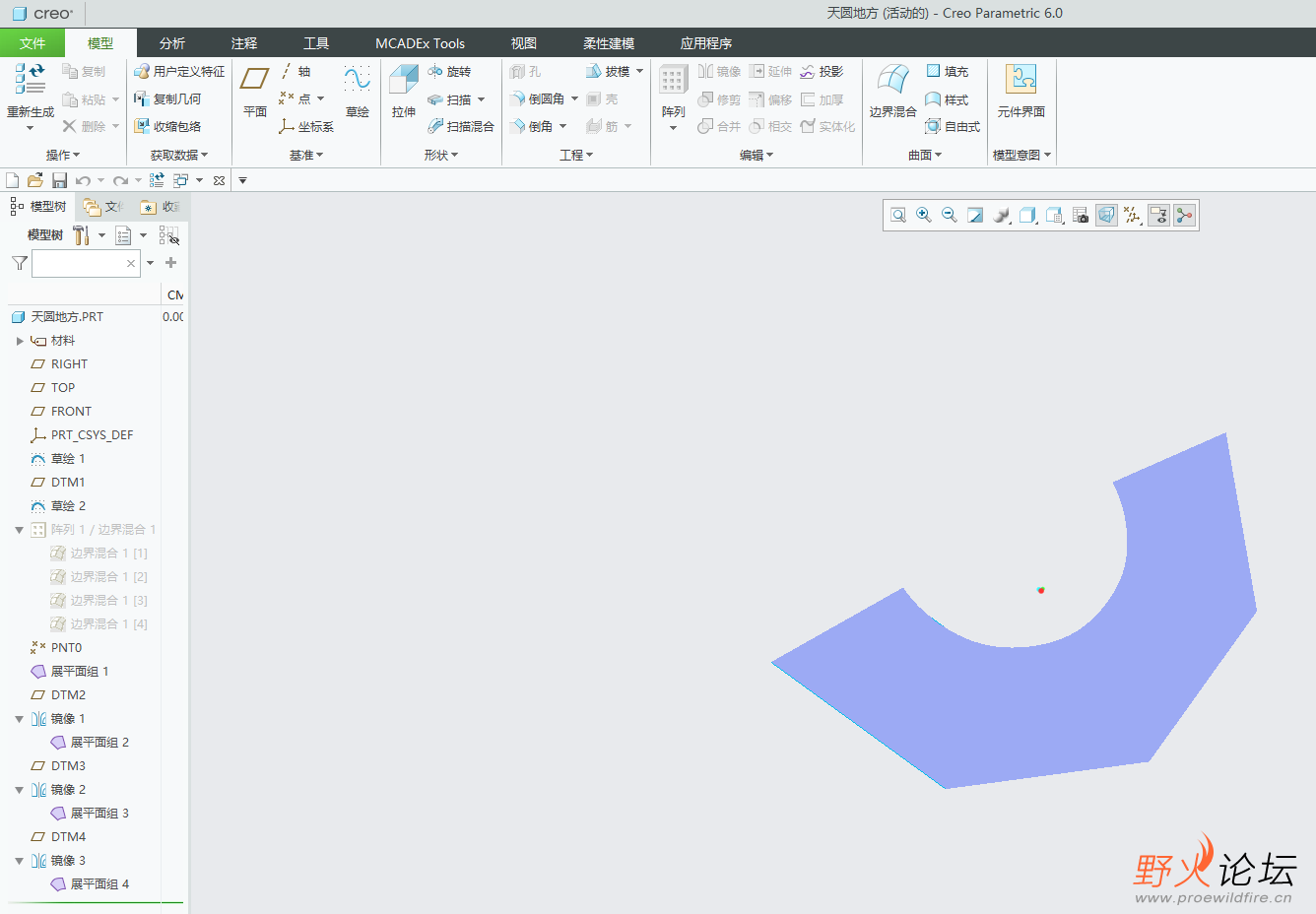The image size is (1316, 914).
Task: Open the Component Interface (元件界面) tool
Action: 1020,91
